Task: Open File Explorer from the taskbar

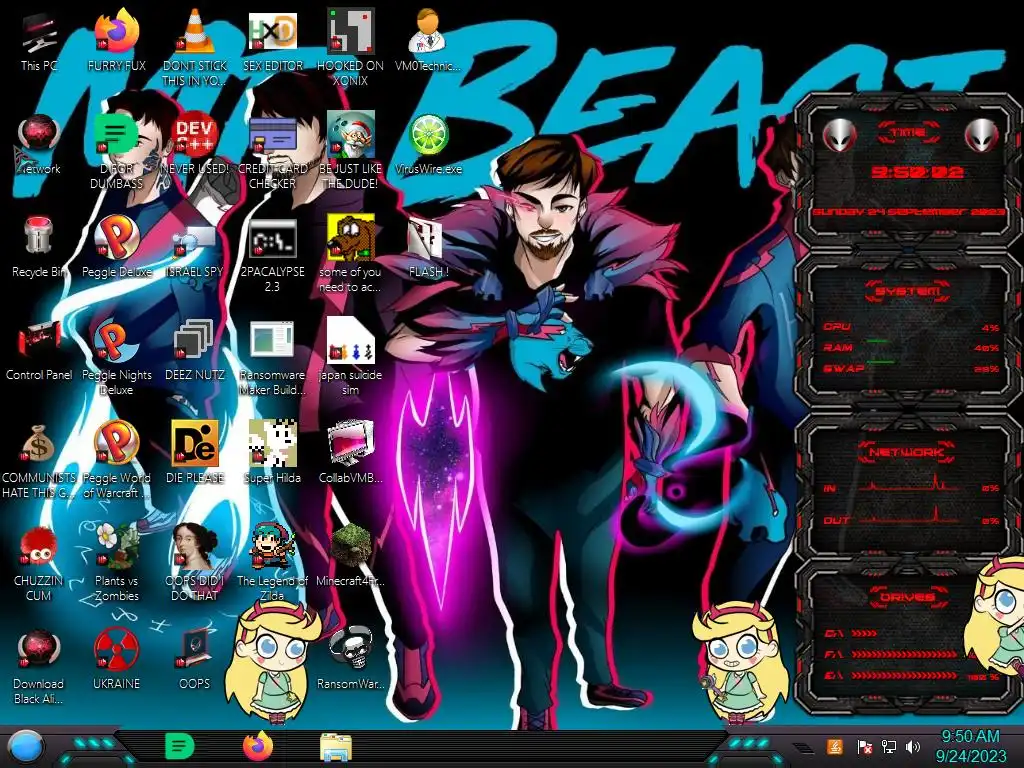Action: pos(336,748)
